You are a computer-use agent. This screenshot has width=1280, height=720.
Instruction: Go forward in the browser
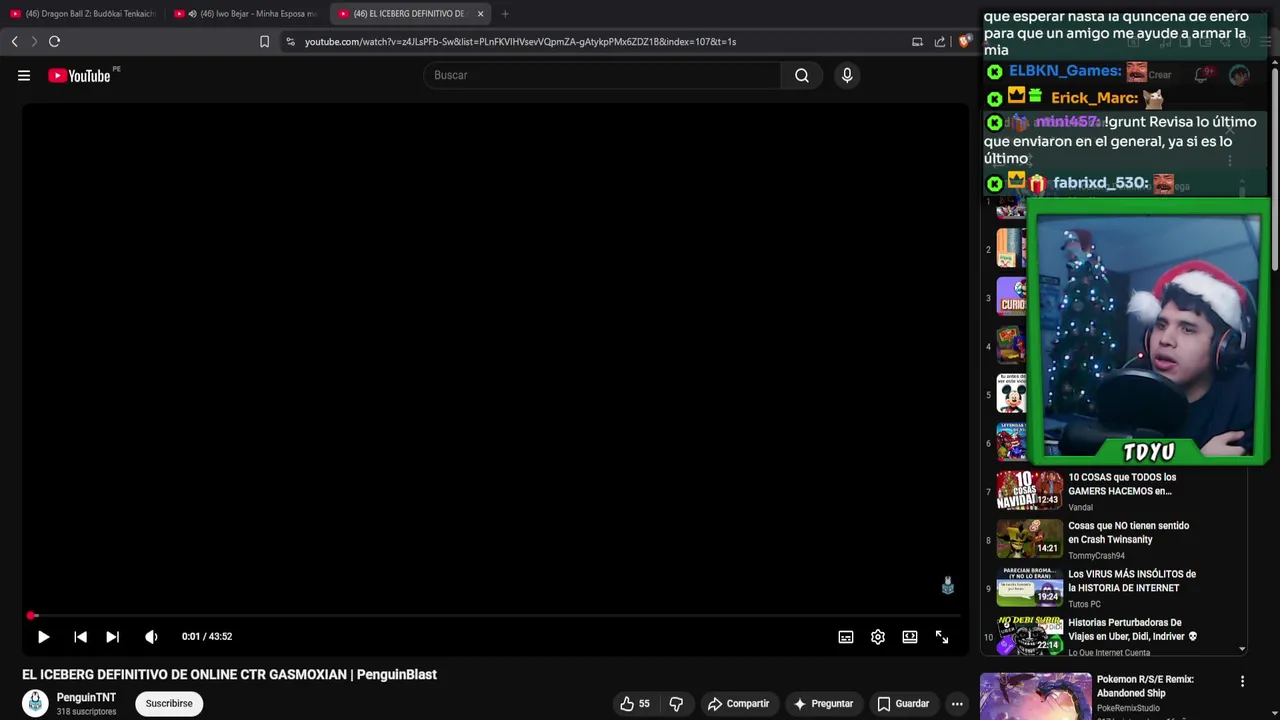point(34,41)
